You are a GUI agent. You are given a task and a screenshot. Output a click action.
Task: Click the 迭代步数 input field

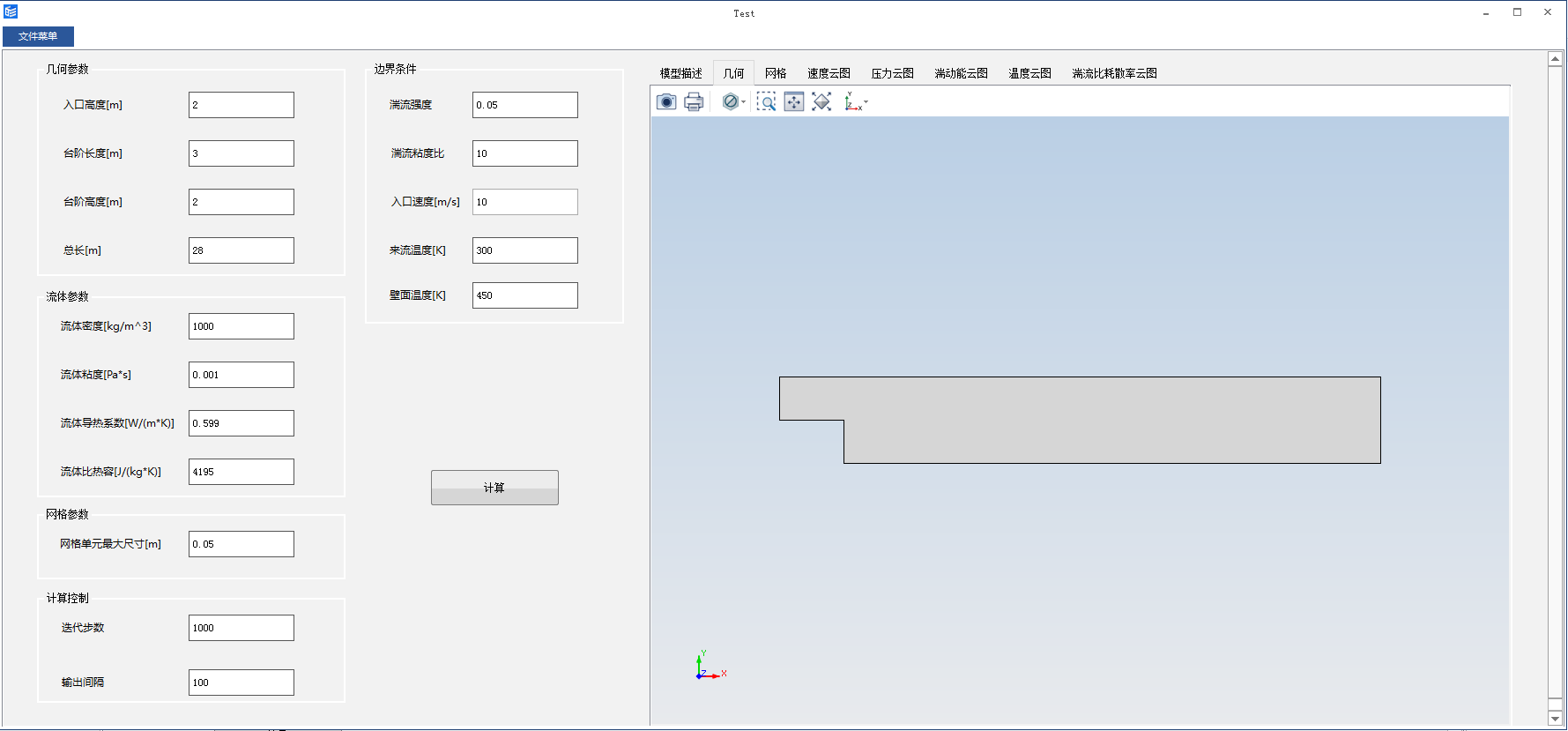242,628
